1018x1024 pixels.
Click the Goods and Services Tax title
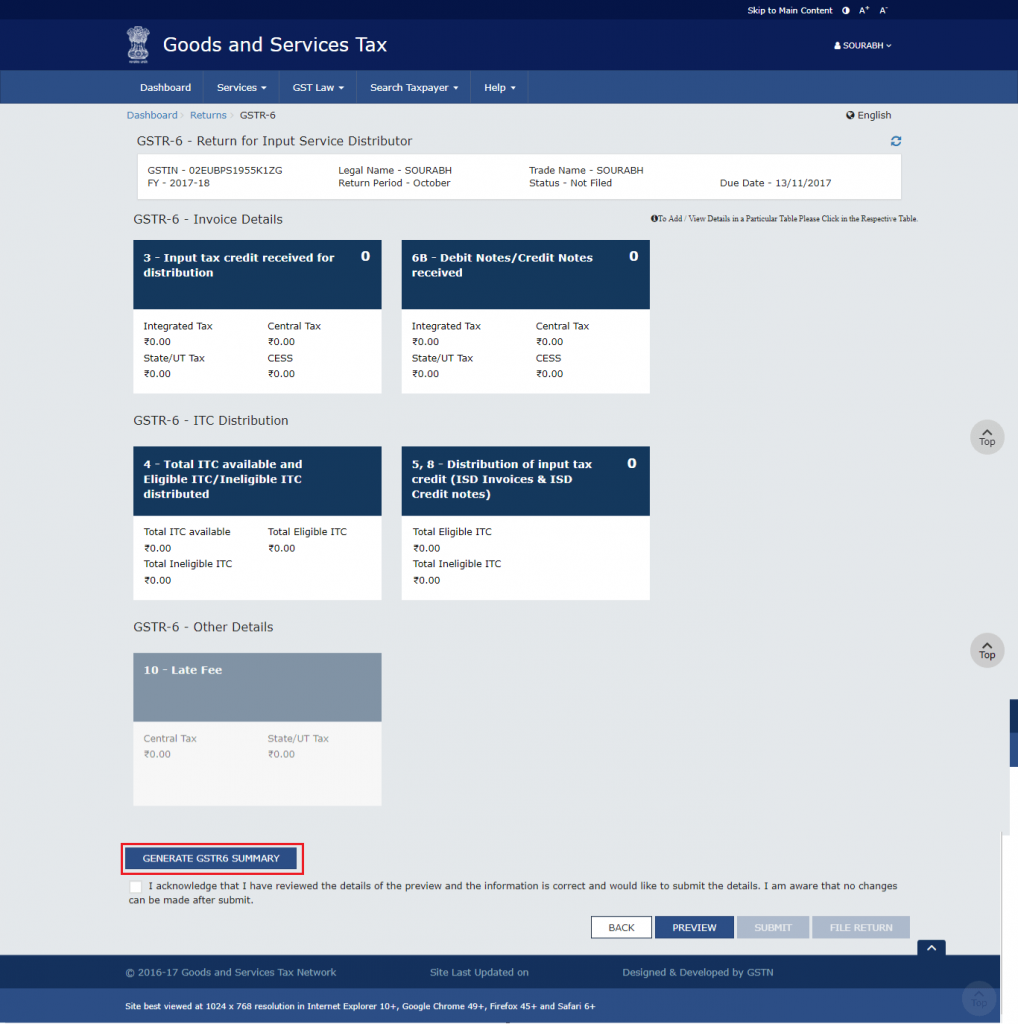tap(275, 44)
